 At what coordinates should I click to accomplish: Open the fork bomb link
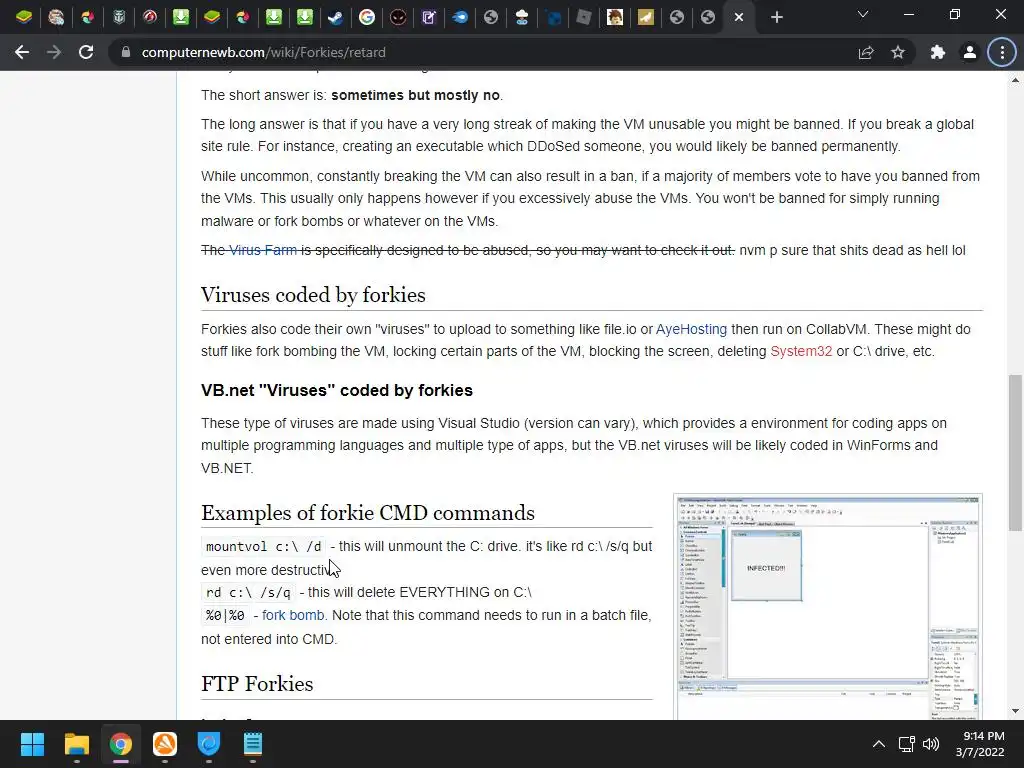pos(293,615)
